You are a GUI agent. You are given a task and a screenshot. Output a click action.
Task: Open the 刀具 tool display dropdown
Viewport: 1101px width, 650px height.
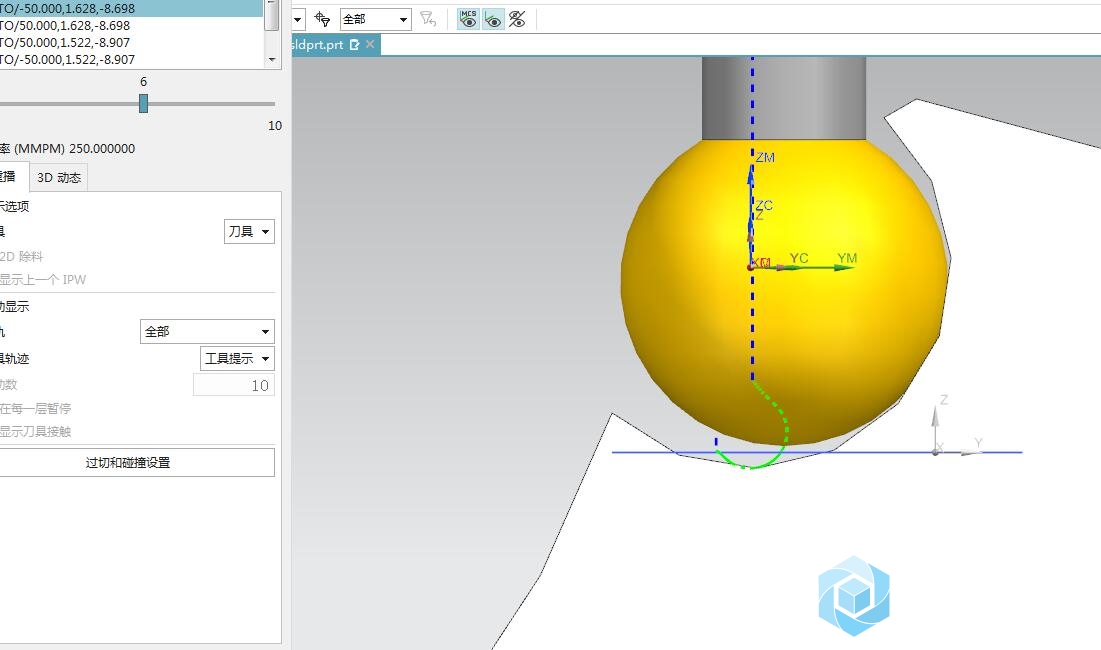249,232
